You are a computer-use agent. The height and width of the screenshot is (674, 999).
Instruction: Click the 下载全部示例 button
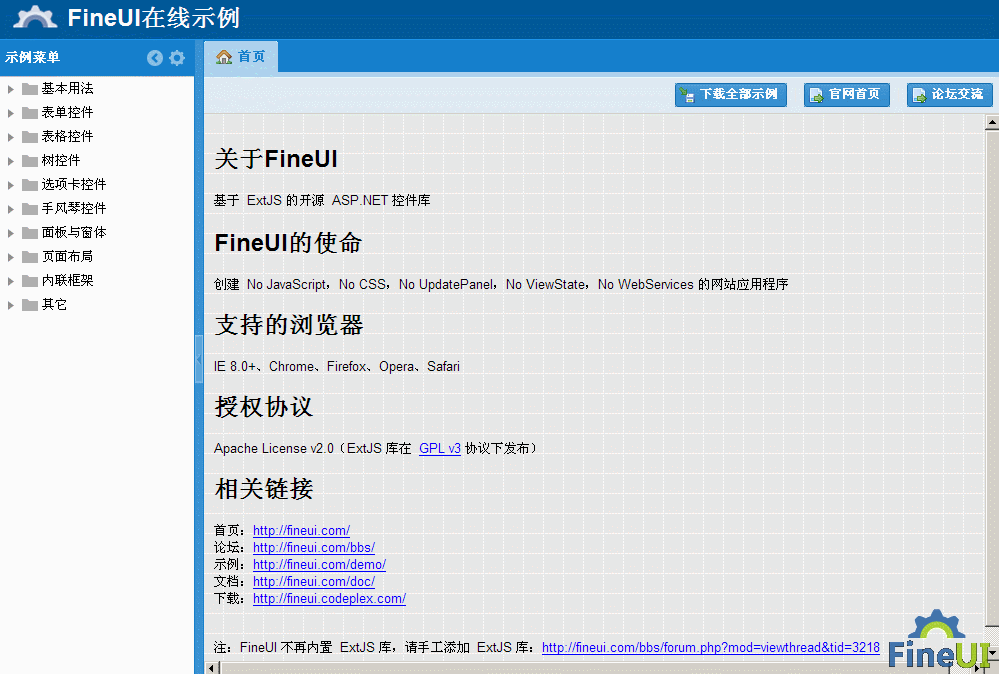pos(731,95)
